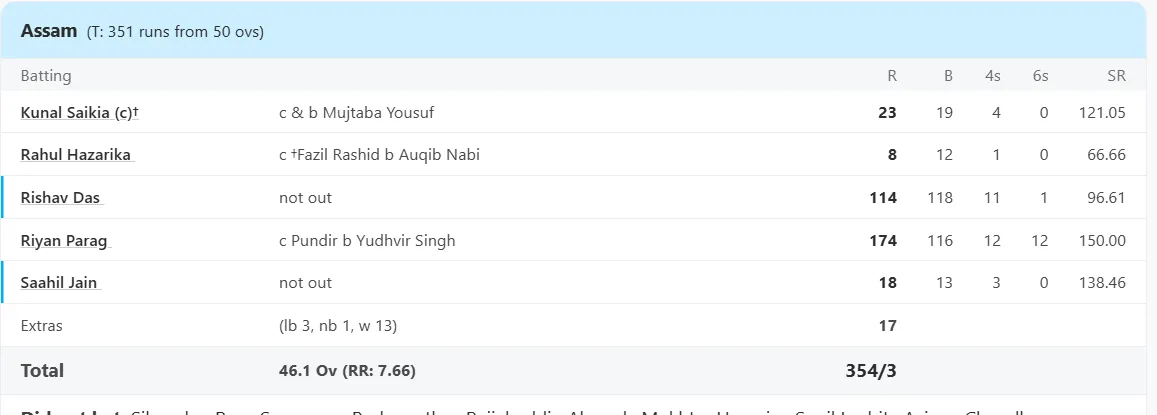Click the Extras breakdown lb 3, nb 1, w 13
This screenshot has width=1157, height=415.
coord(338,326)
